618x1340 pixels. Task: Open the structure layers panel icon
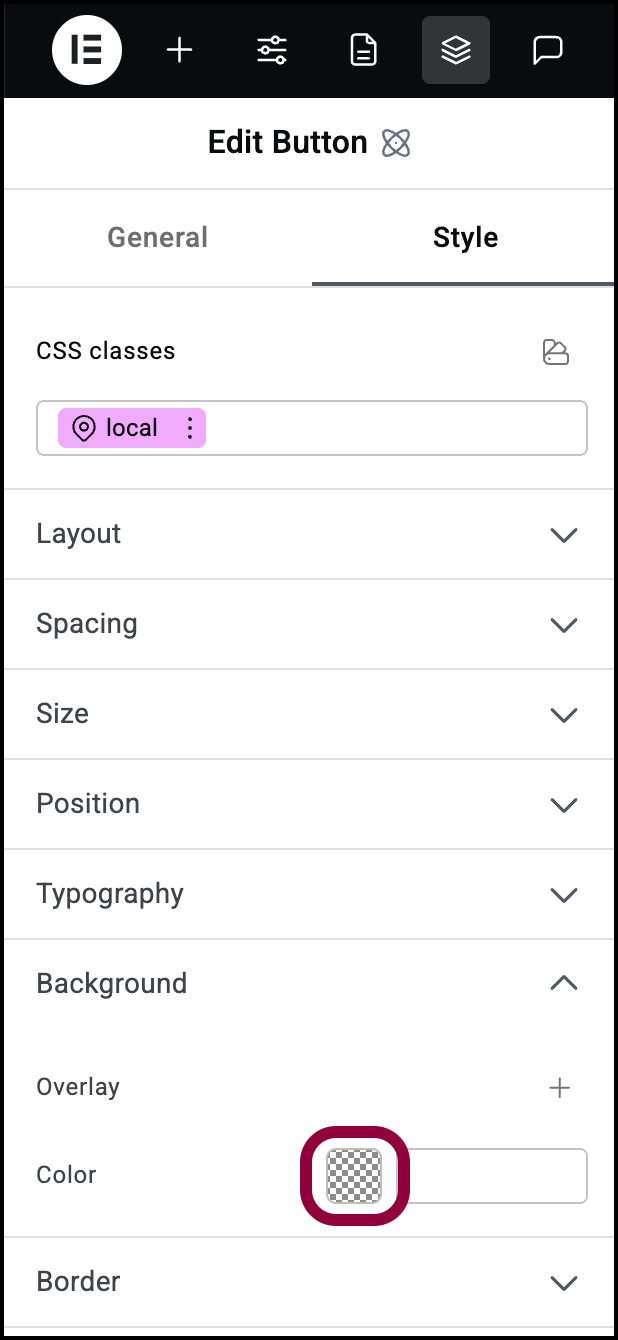click(x=455, y=50)
